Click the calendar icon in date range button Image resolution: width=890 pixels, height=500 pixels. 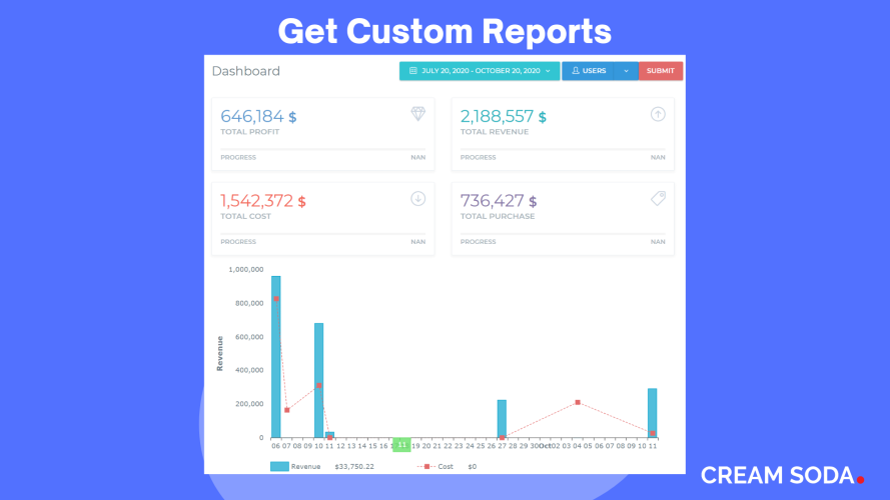(413, 71)
